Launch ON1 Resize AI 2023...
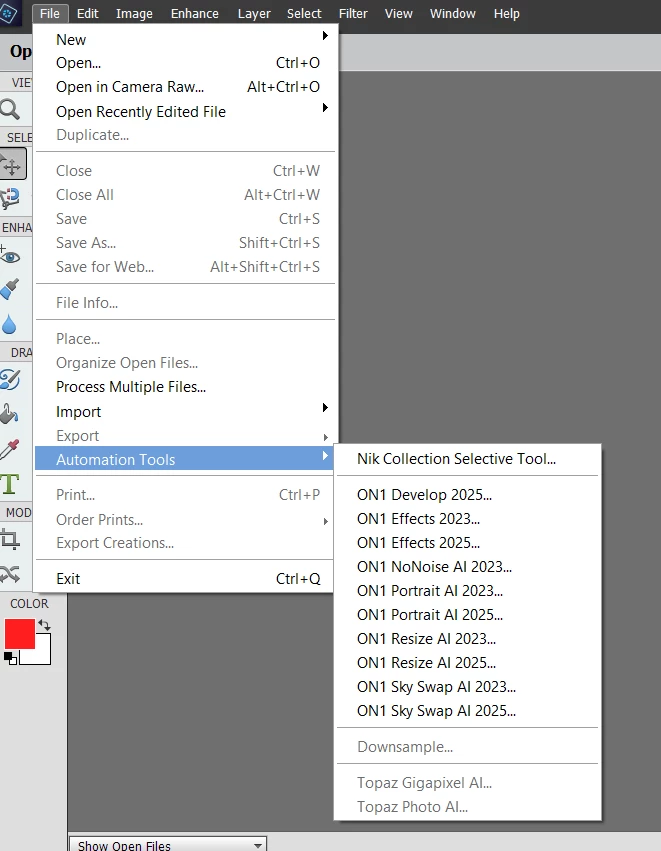This screenshot has height=851, width=661. [468, 638]
